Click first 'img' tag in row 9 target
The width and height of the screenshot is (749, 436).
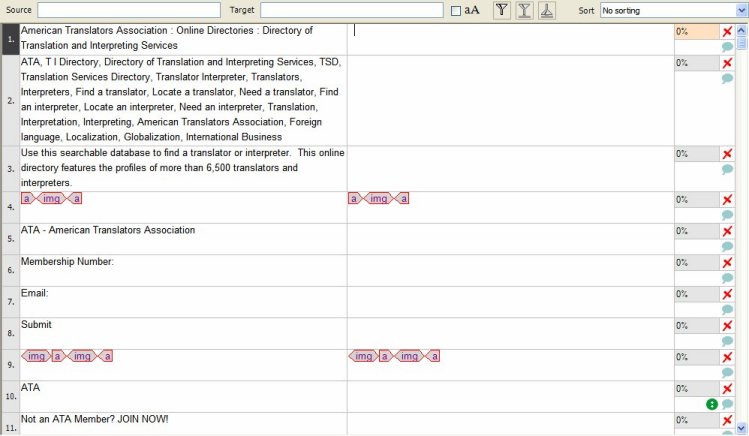[363, 356]
